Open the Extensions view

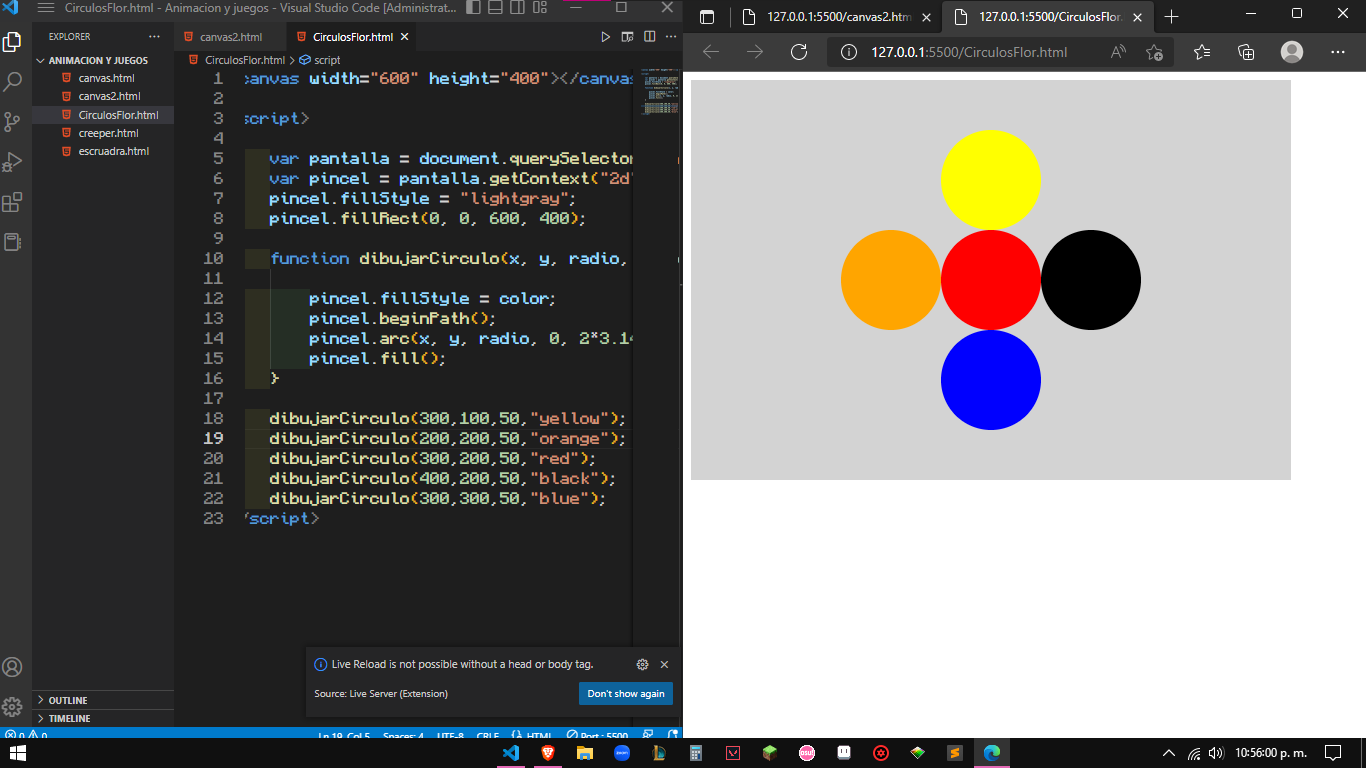click(x=12, y=202)
